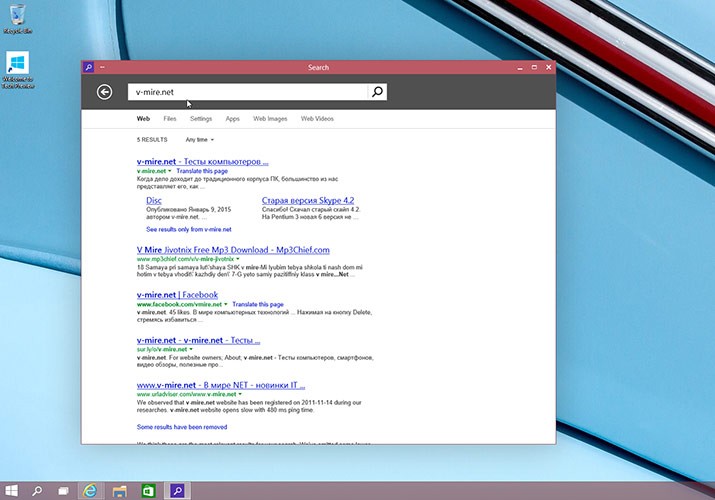Click the magnifier search button in search box
This screenshot has width=715, height=500.
377,92
